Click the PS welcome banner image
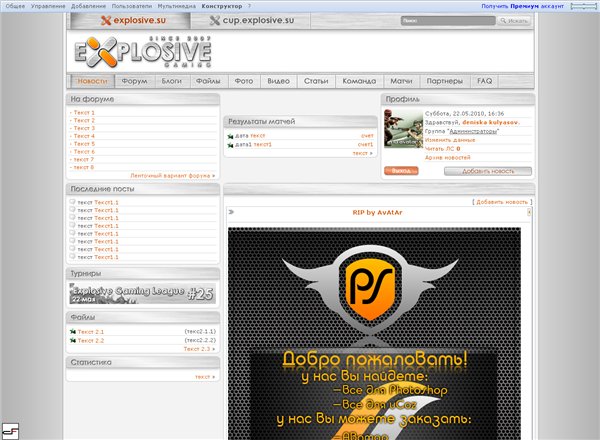Viewport: 600px width, 440px height. point(374,333)
